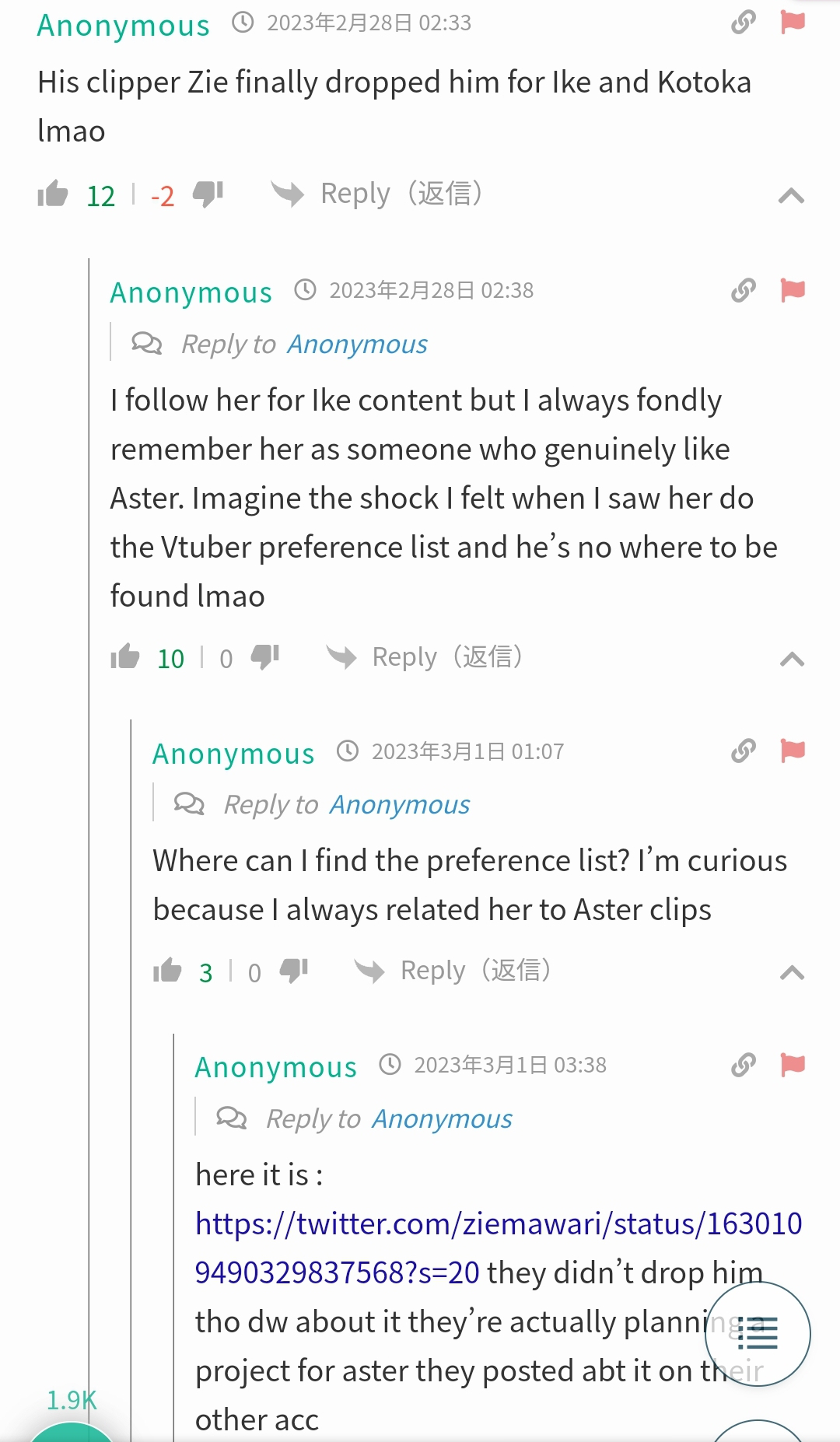Copy permalink of the 03:38 comment
The height and width of the screenshot is (1442, 840).
point(744,1065)
